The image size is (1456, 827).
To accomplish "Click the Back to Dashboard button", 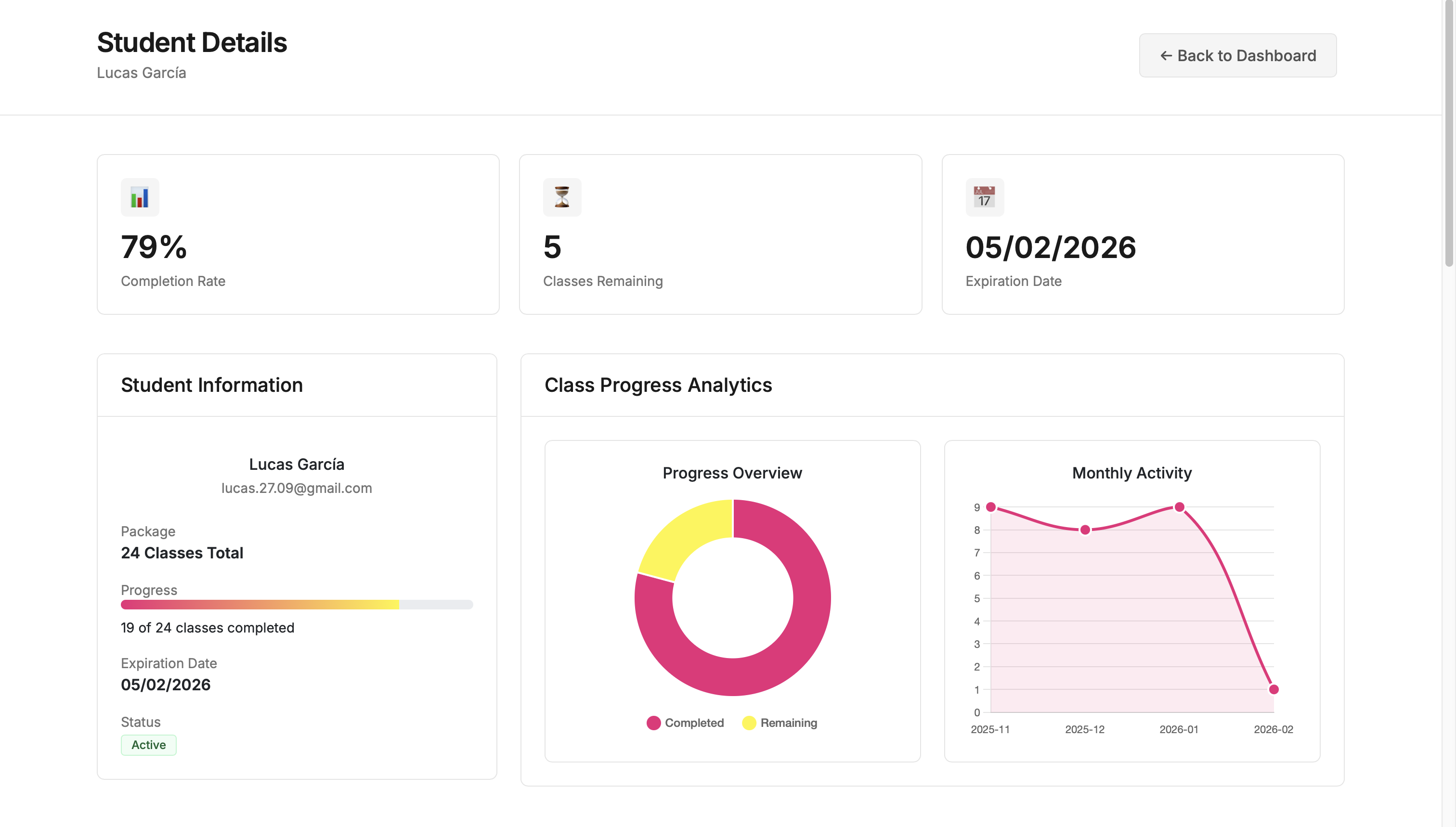I will coord(1237,55).
